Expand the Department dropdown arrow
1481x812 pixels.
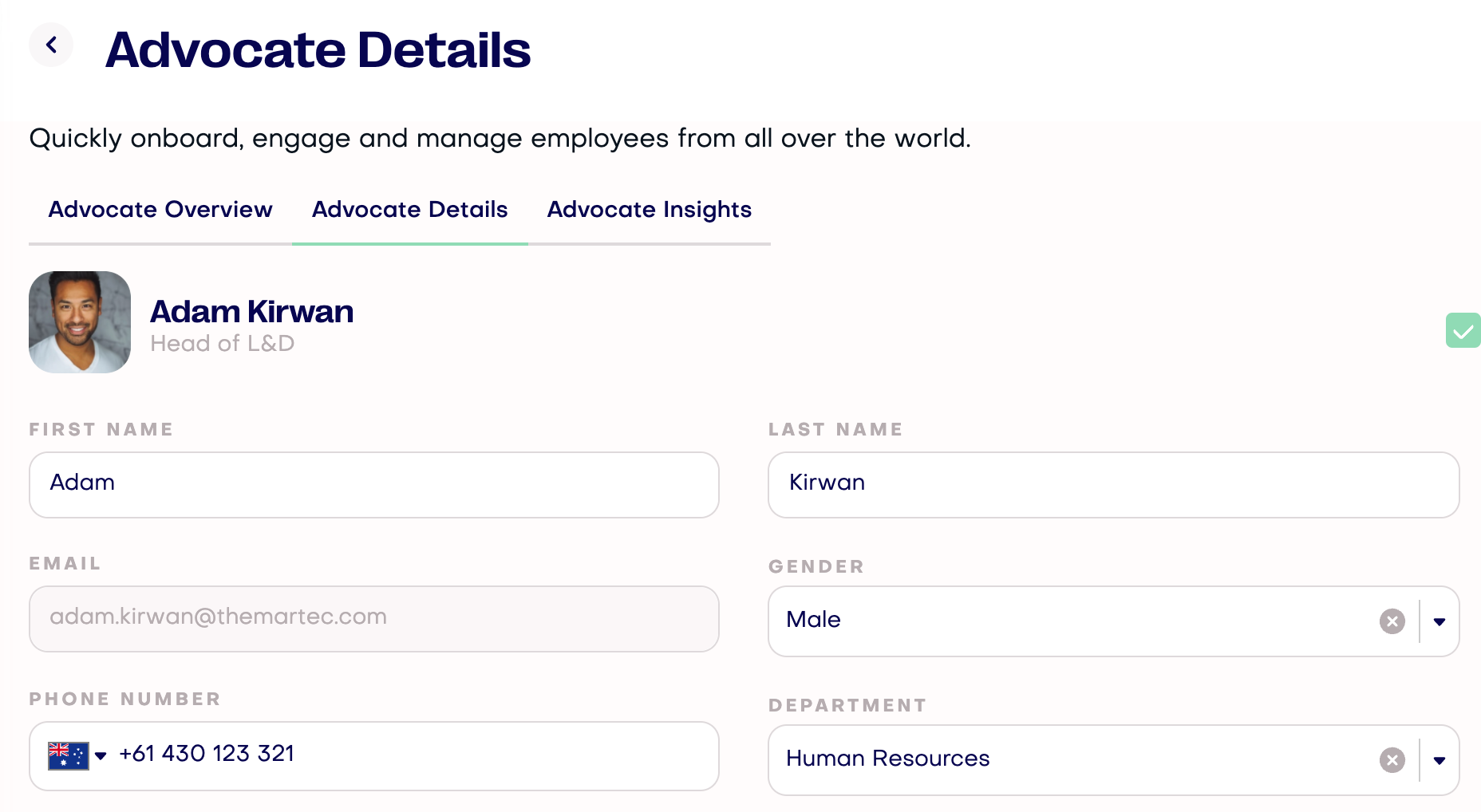click(1440, 760)
